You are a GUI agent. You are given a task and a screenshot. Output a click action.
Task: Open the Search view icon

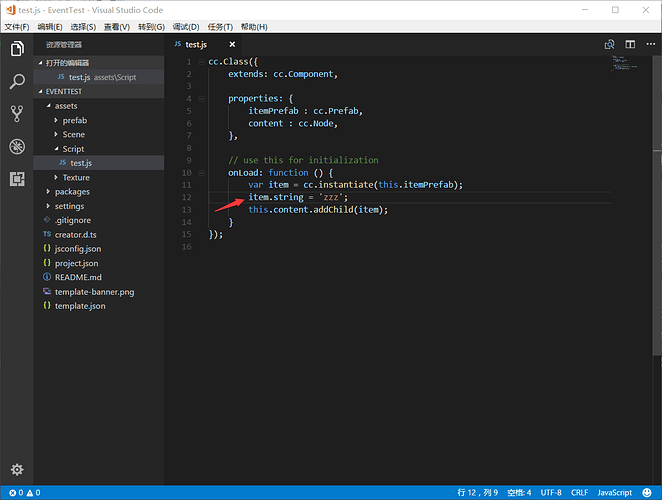[x=17, y=81]
